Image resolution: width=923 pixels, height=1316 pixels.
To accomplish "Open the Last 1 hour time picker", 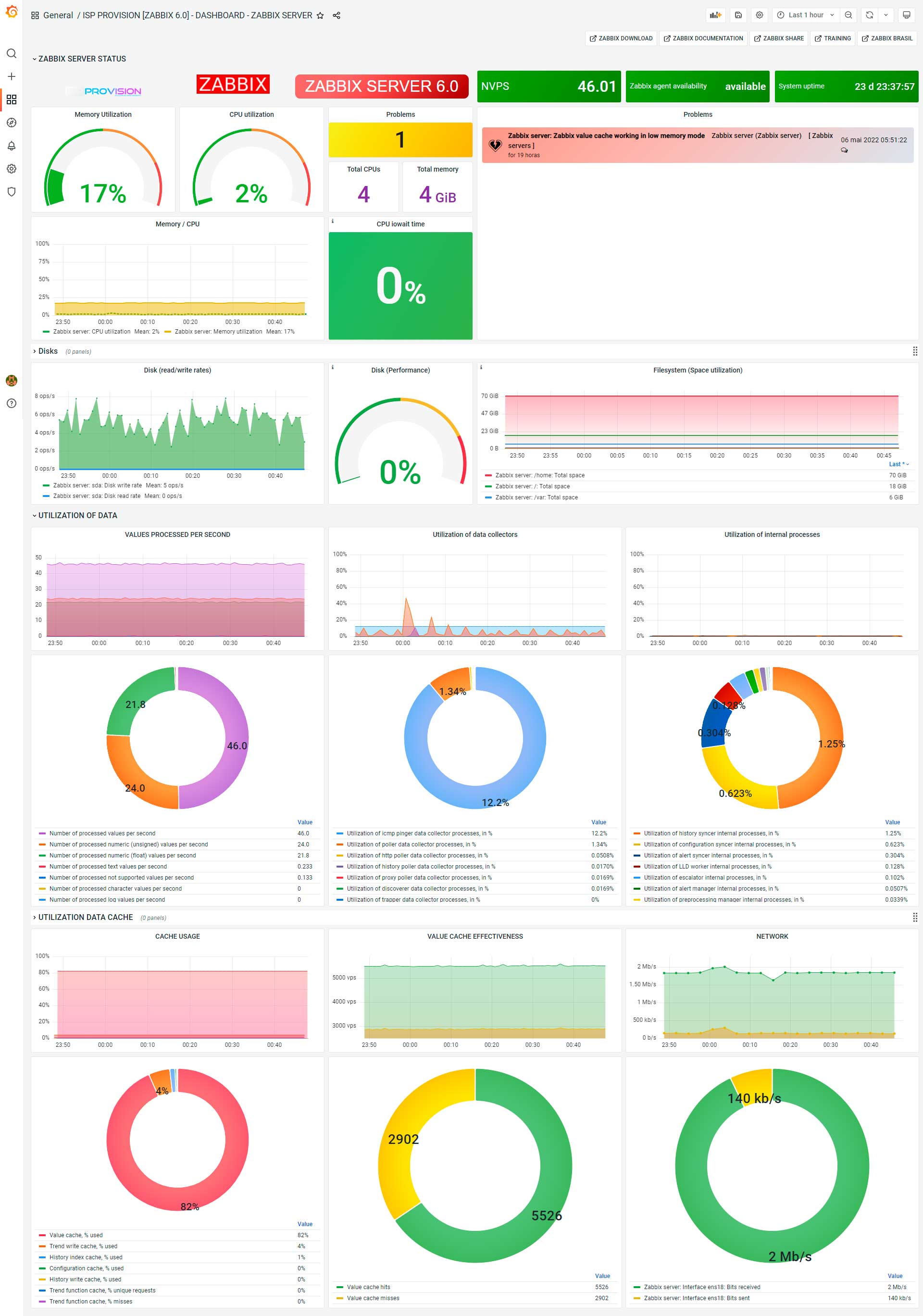I will coord(806,15).
